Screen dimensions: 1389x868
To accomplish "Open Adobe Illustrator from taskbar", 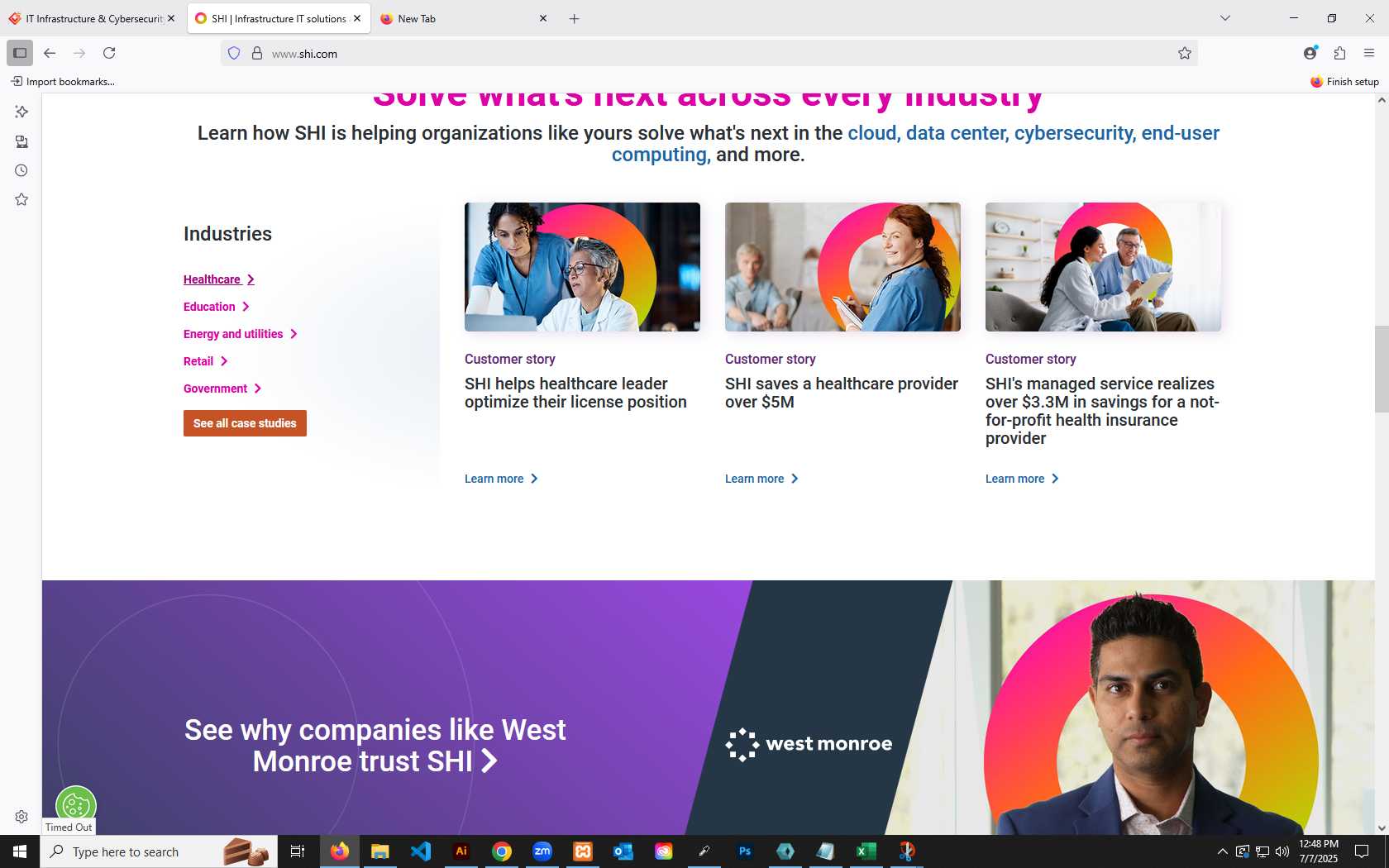I will [461, 851].
